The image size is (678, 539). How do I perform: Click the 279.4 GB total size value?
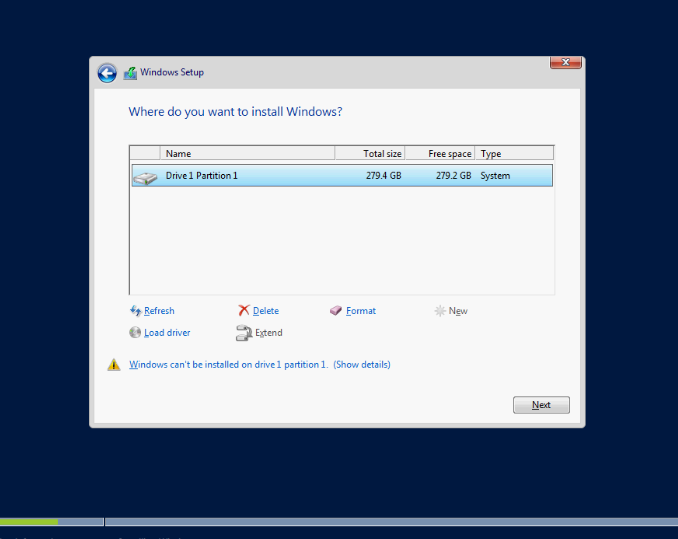tap(383, 175)
